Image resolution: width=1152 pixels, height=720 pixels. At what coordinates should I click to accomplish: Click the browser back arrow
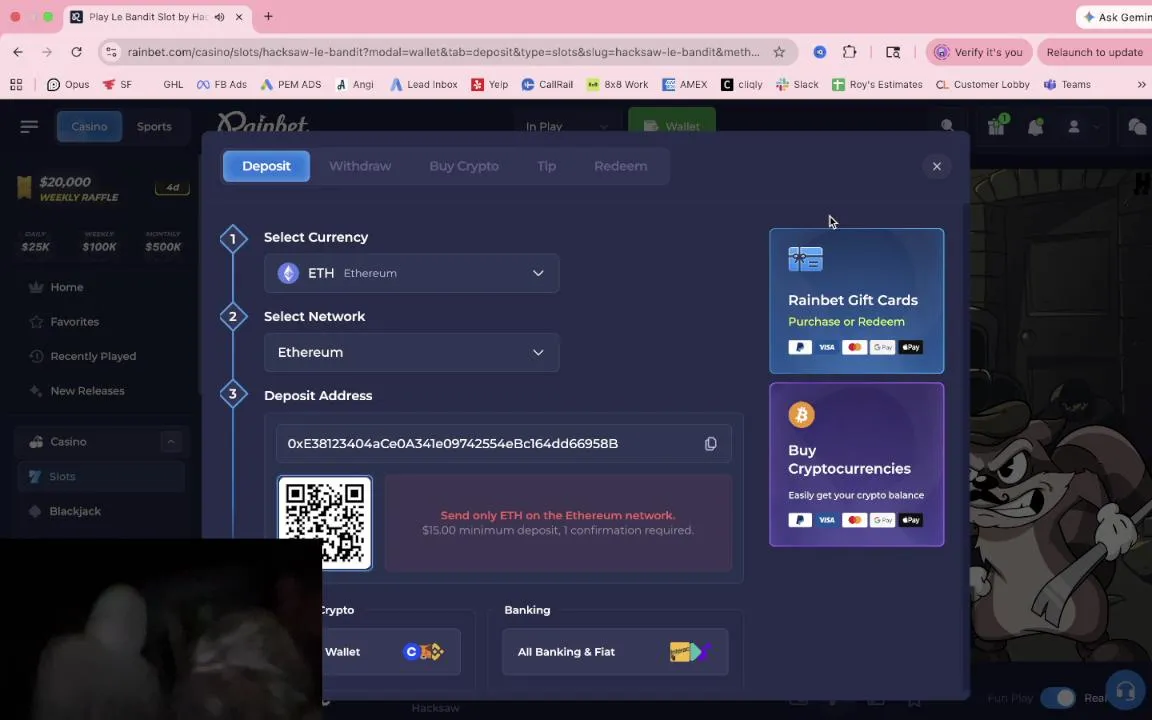[18, 52]
